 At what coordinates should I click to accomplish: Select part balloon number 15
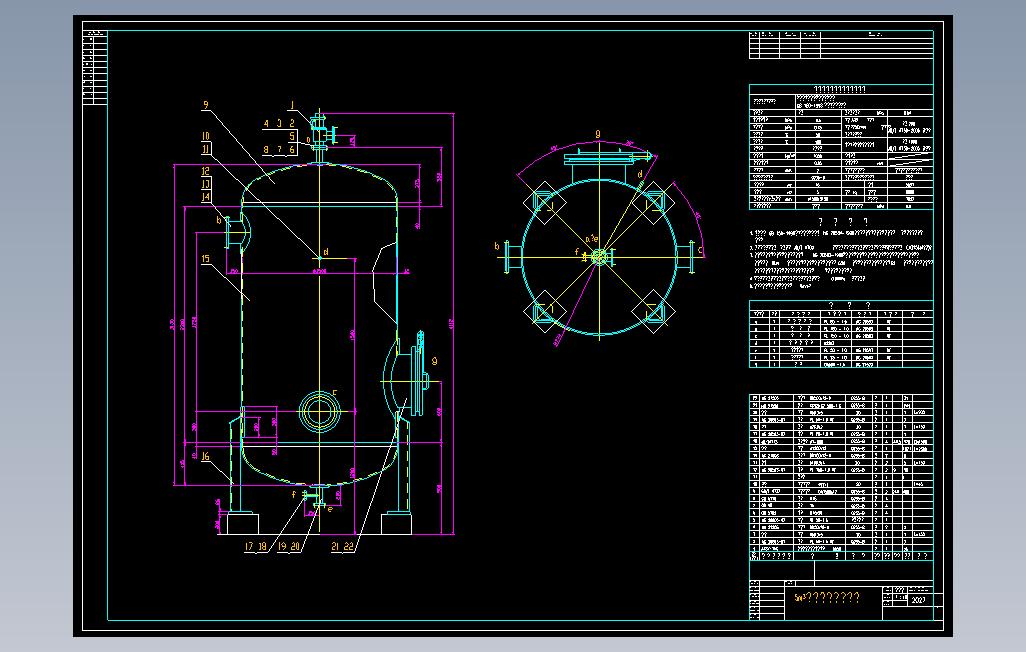pos(205,259)
